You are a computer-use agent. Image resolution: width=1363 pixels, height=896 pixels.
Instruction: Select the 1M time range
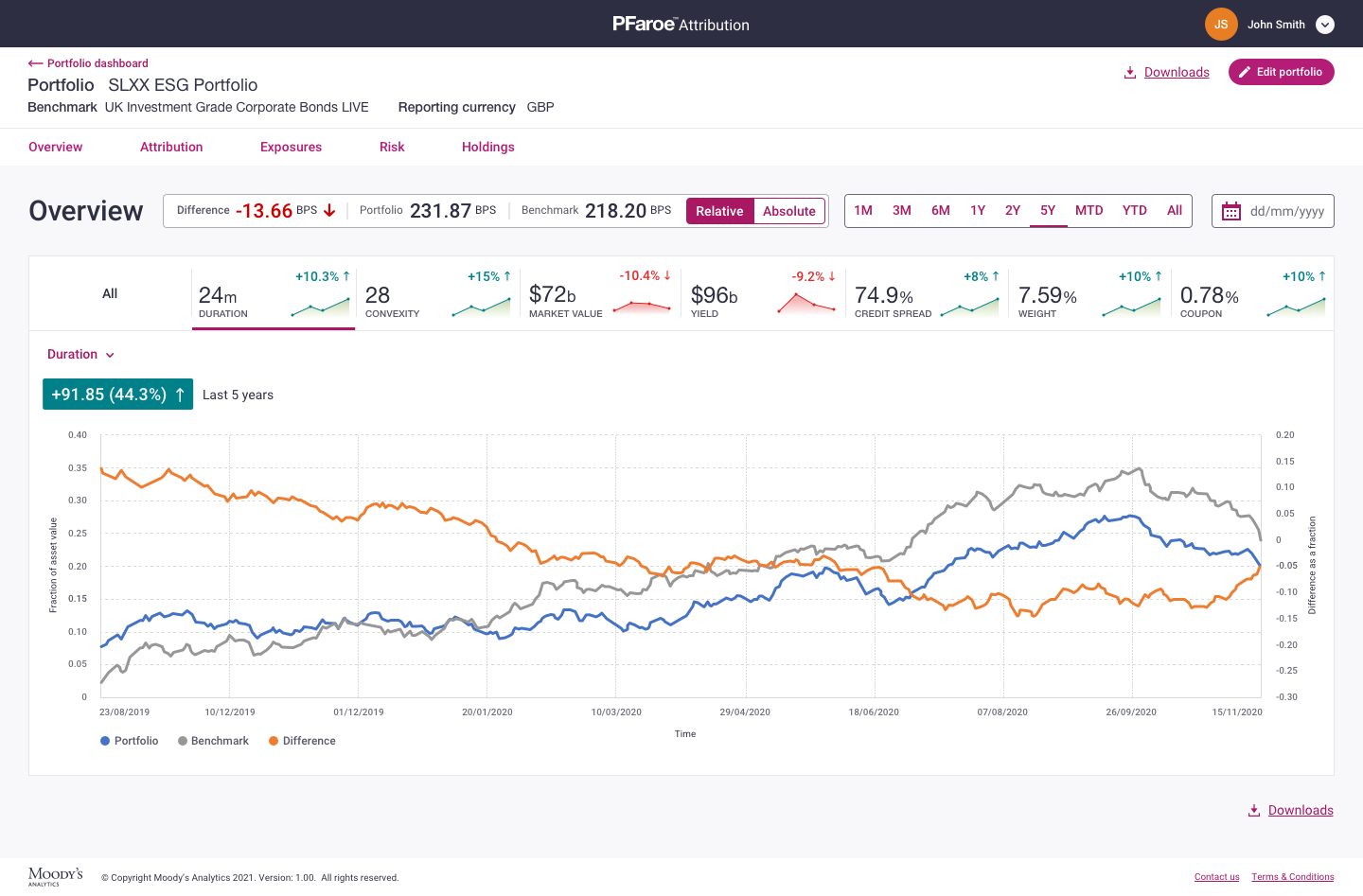click(x=863, y=210)
